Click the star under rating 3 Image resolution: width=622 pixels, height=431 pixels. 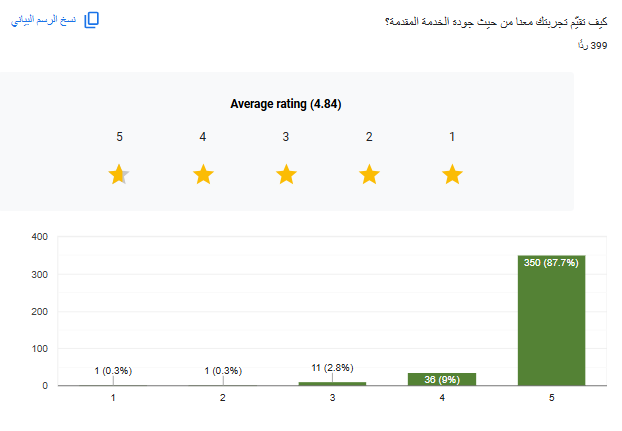click(286, 175)
